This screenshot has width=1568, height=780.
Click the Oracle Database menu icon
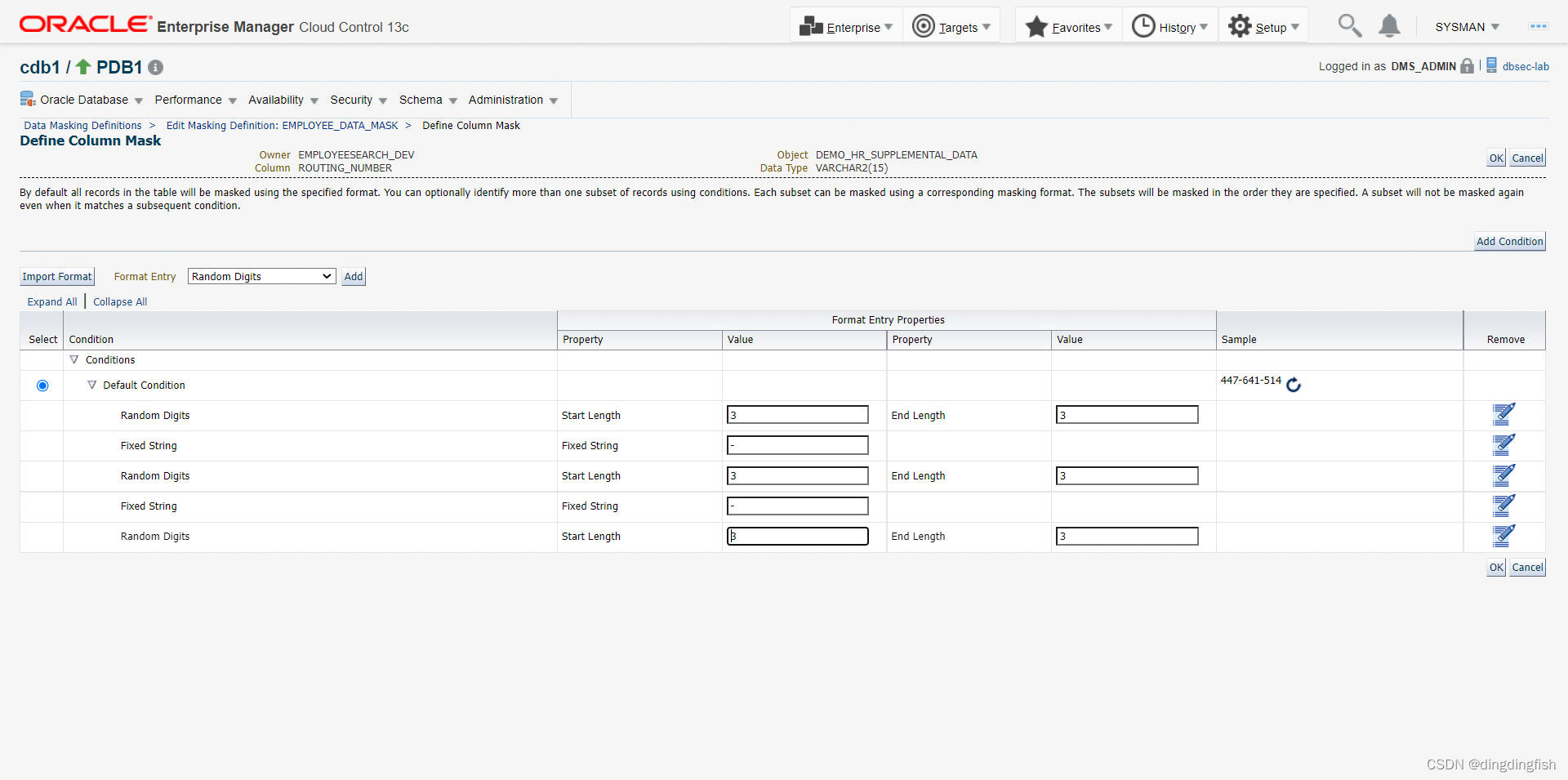coord(28,100)
